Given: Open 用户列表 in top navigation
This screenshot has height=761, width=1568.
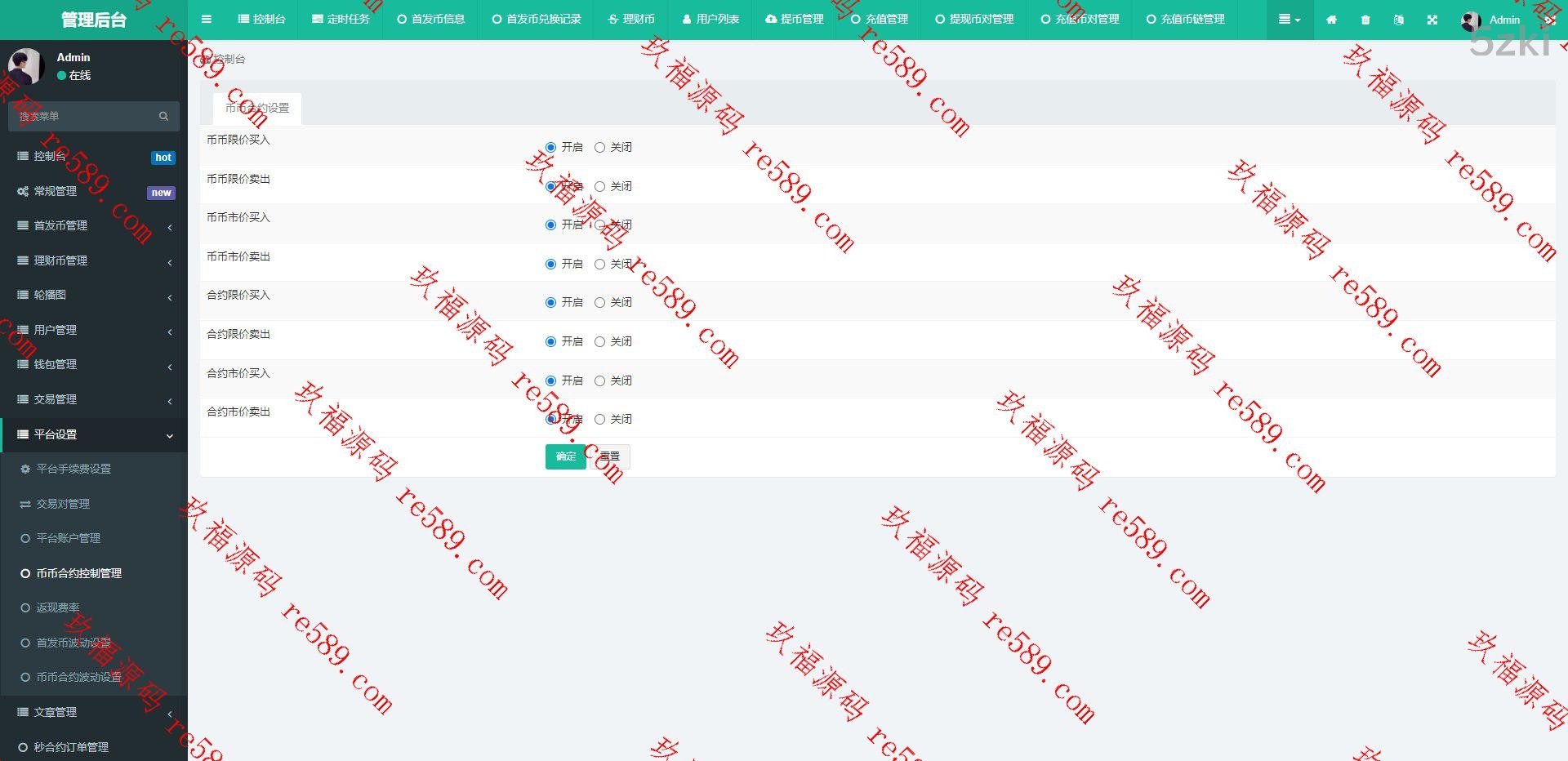Looking at the screenshot, I should click(x=710, y=20).
